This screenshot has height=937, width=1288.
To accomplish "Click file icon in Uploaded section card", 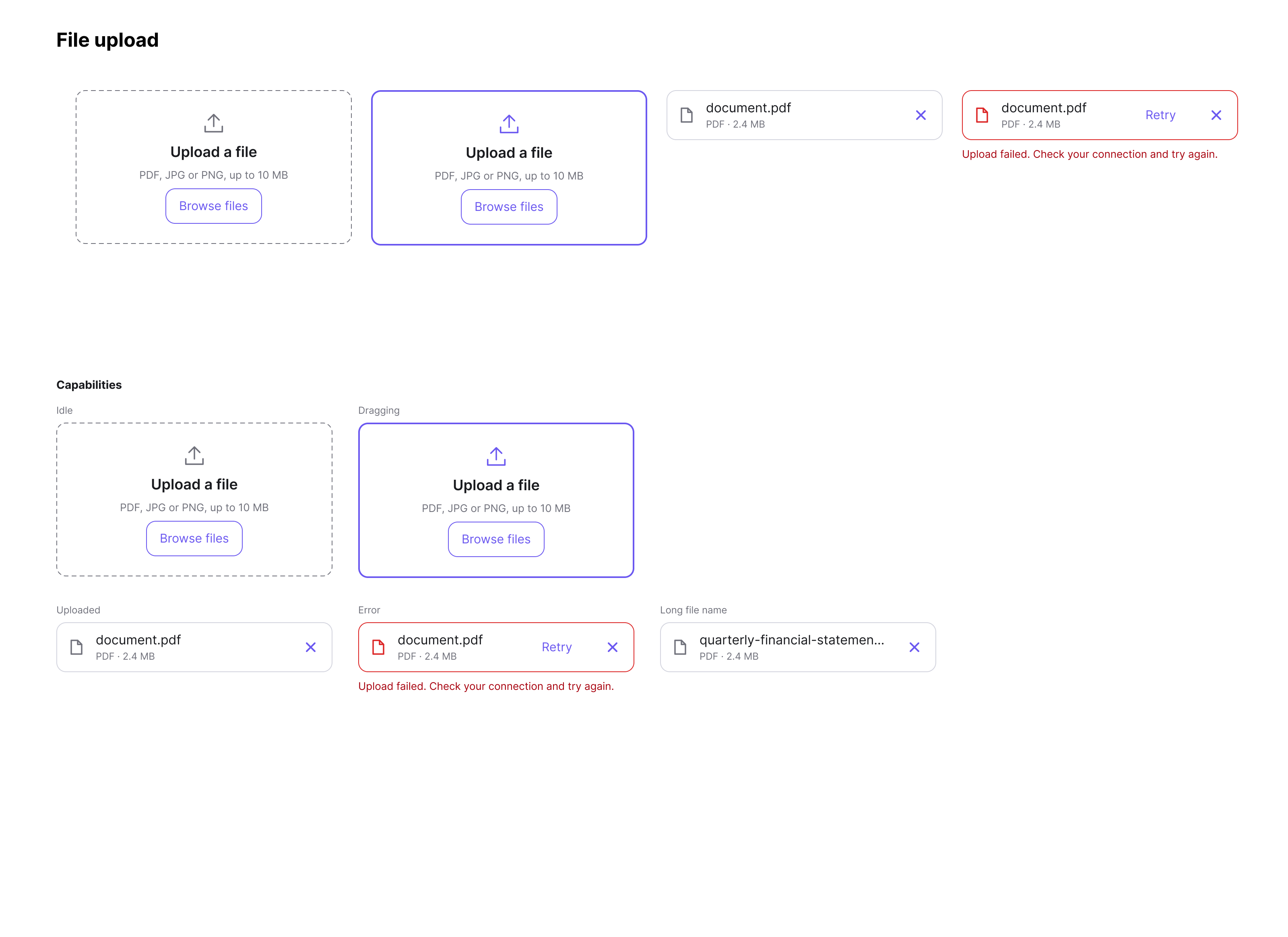I will [76, 647].
